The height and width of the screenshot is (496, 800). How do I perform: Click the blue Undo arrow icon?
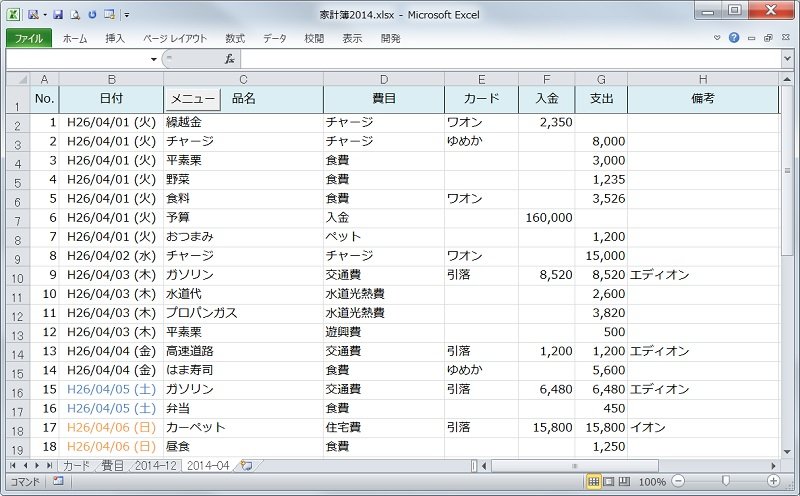point(92,15)
